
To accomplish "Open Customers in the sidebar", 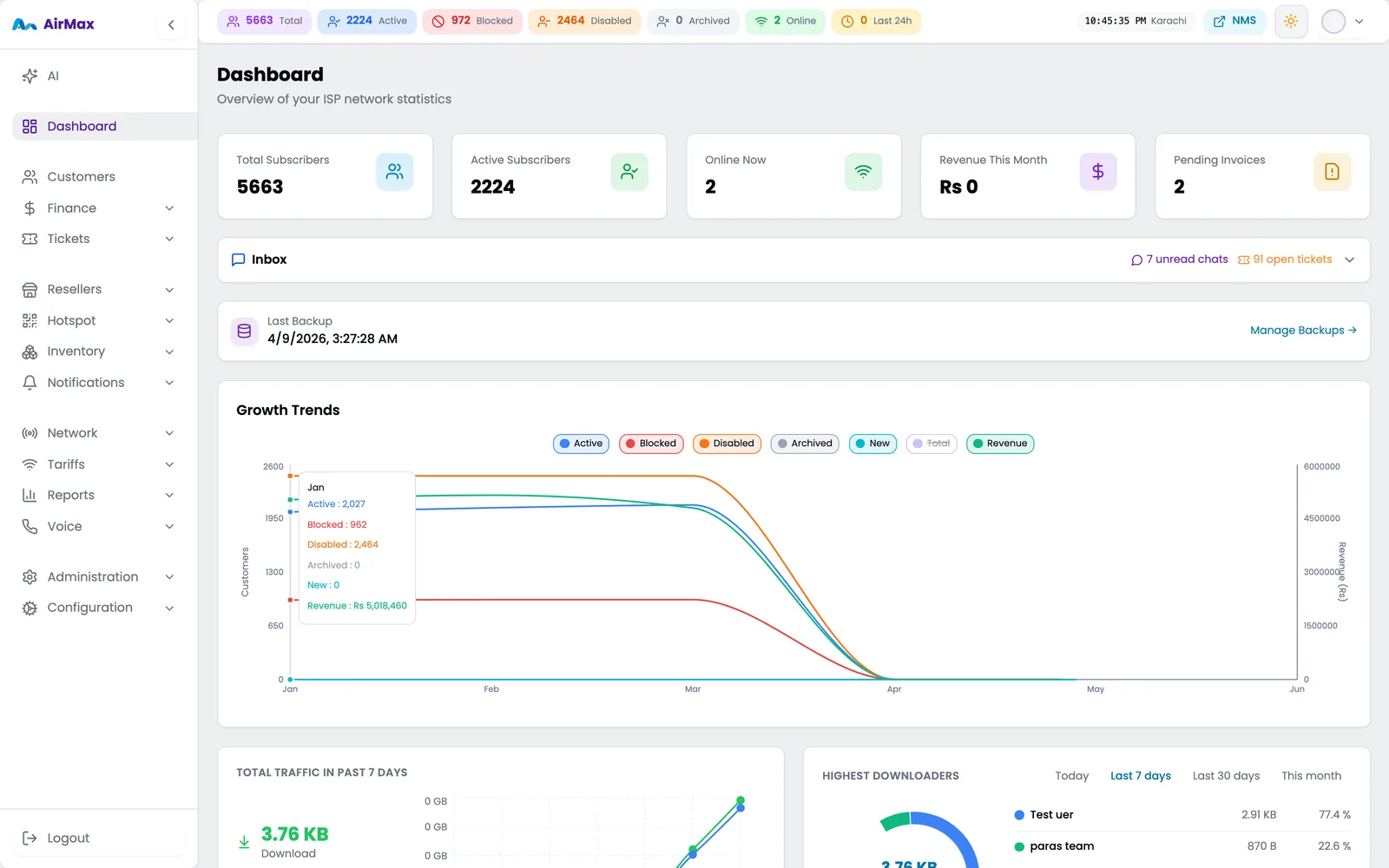I will pos(105,176).
